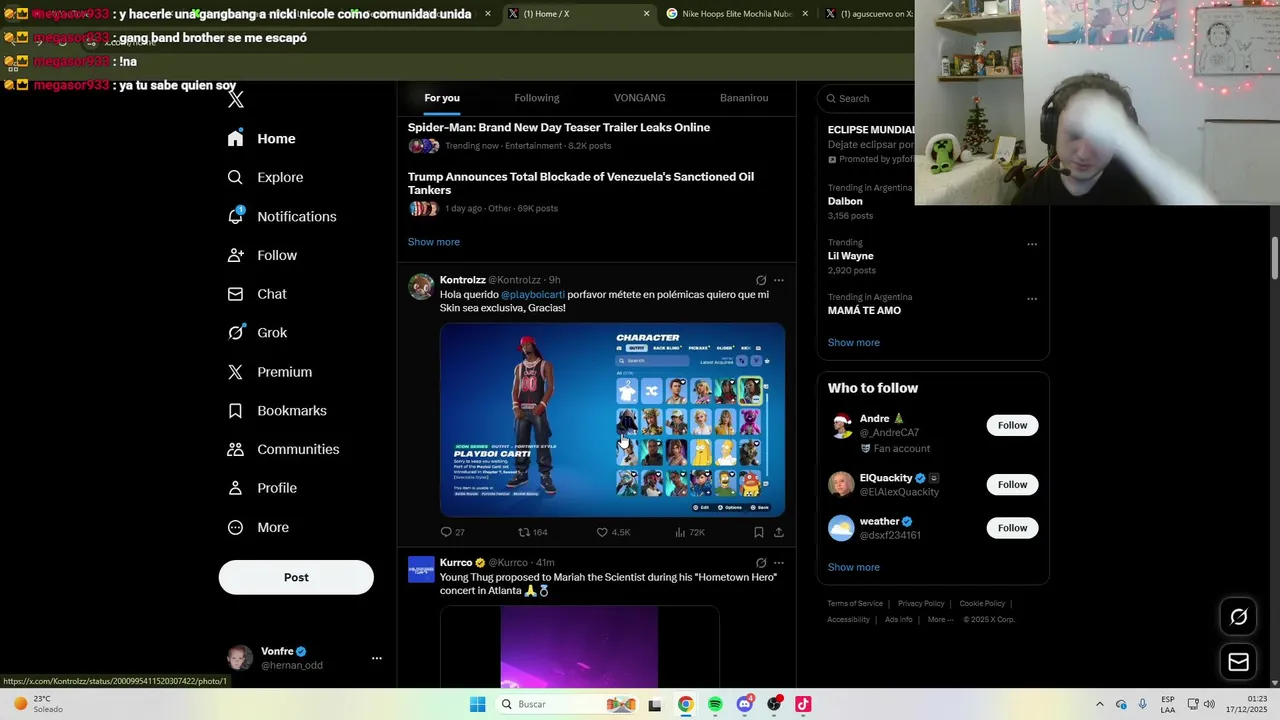1280x720 pixels.
Task: Switch to the For you tab
Action: [442, 98]
